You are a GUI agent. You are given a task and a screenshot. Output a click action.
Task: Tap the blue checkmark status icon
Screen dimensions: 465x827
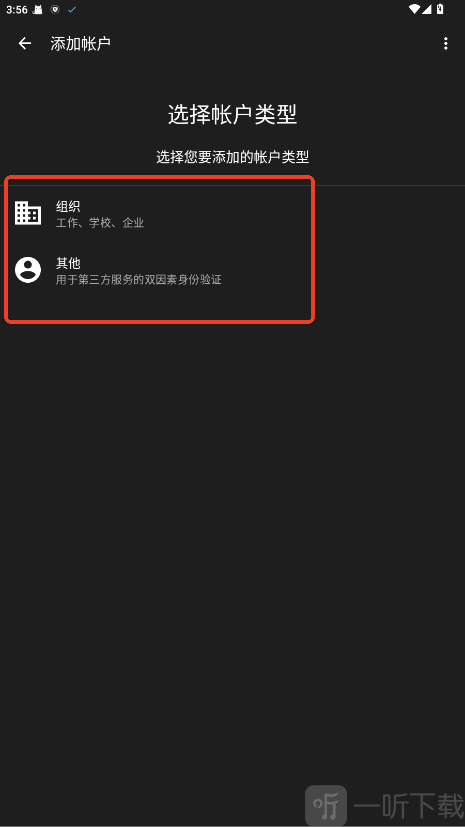[72, 9]
